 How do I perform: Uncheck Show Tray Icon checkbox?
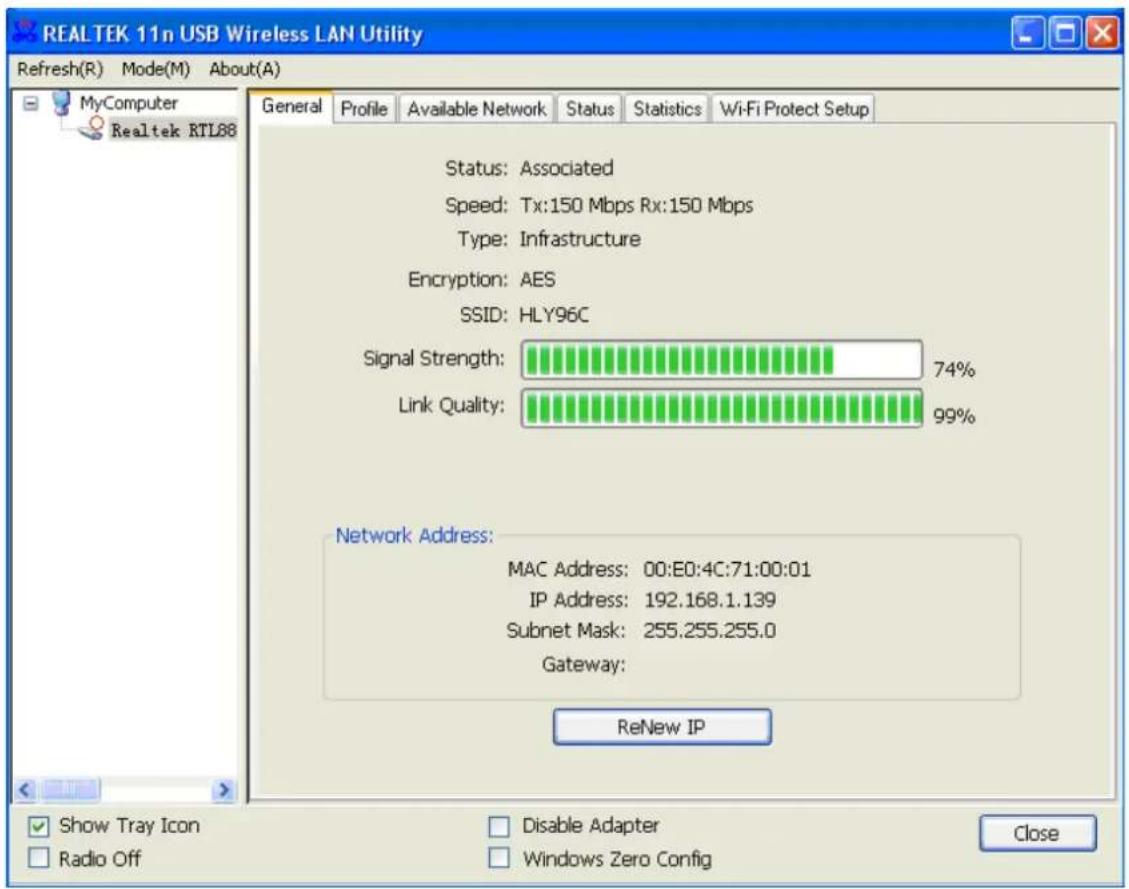(x=38, y=826)
